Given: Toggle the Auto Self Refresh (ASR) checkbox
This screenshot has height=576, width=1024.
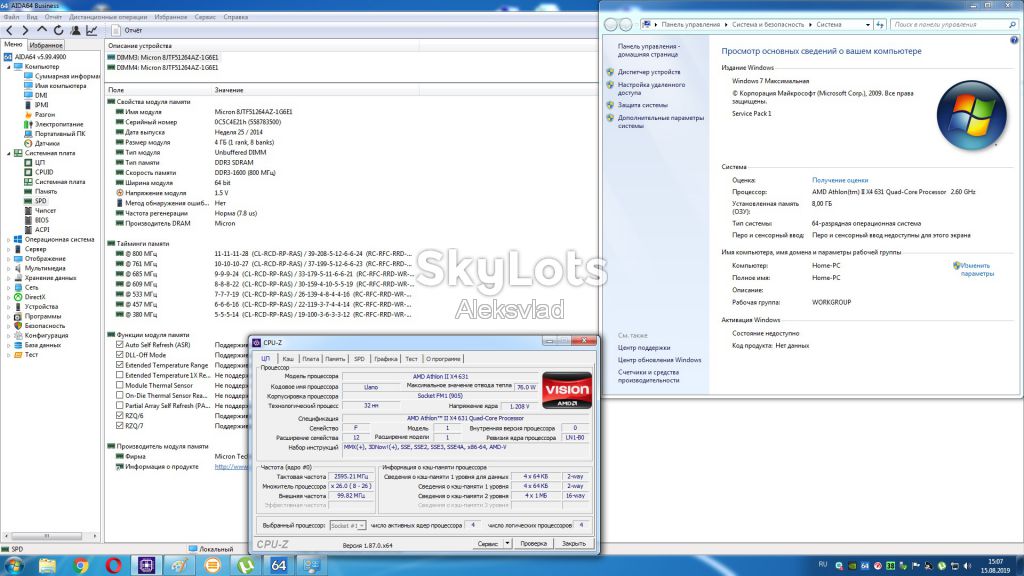Looking at the screenshot, I should [x=120, y=345].
